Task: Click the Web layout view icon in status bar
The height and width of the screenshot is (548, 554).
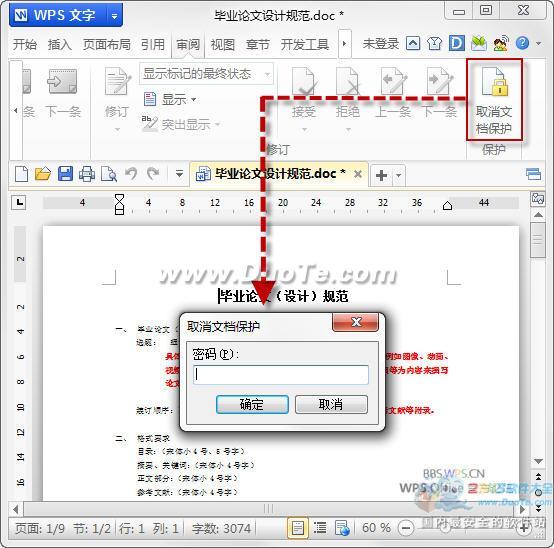Action: 342,528
